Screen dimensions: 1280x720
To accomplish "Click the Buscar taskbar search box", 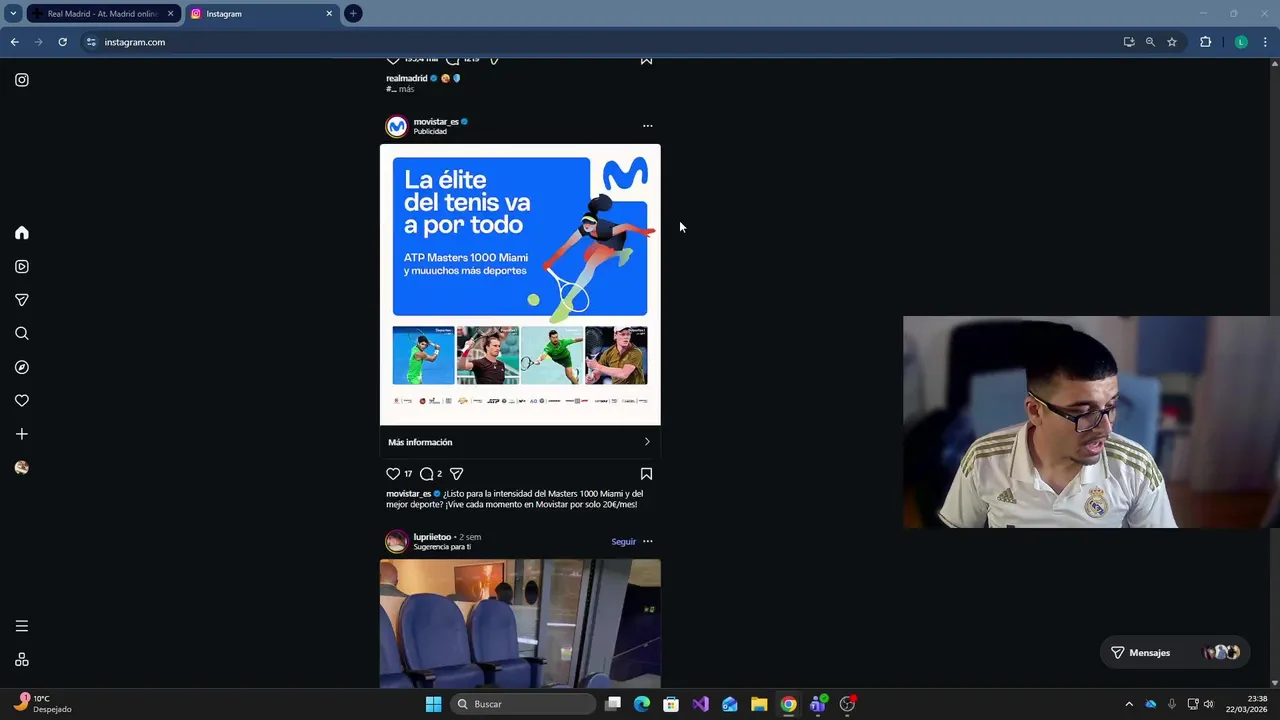I will [x=522, y=704].
